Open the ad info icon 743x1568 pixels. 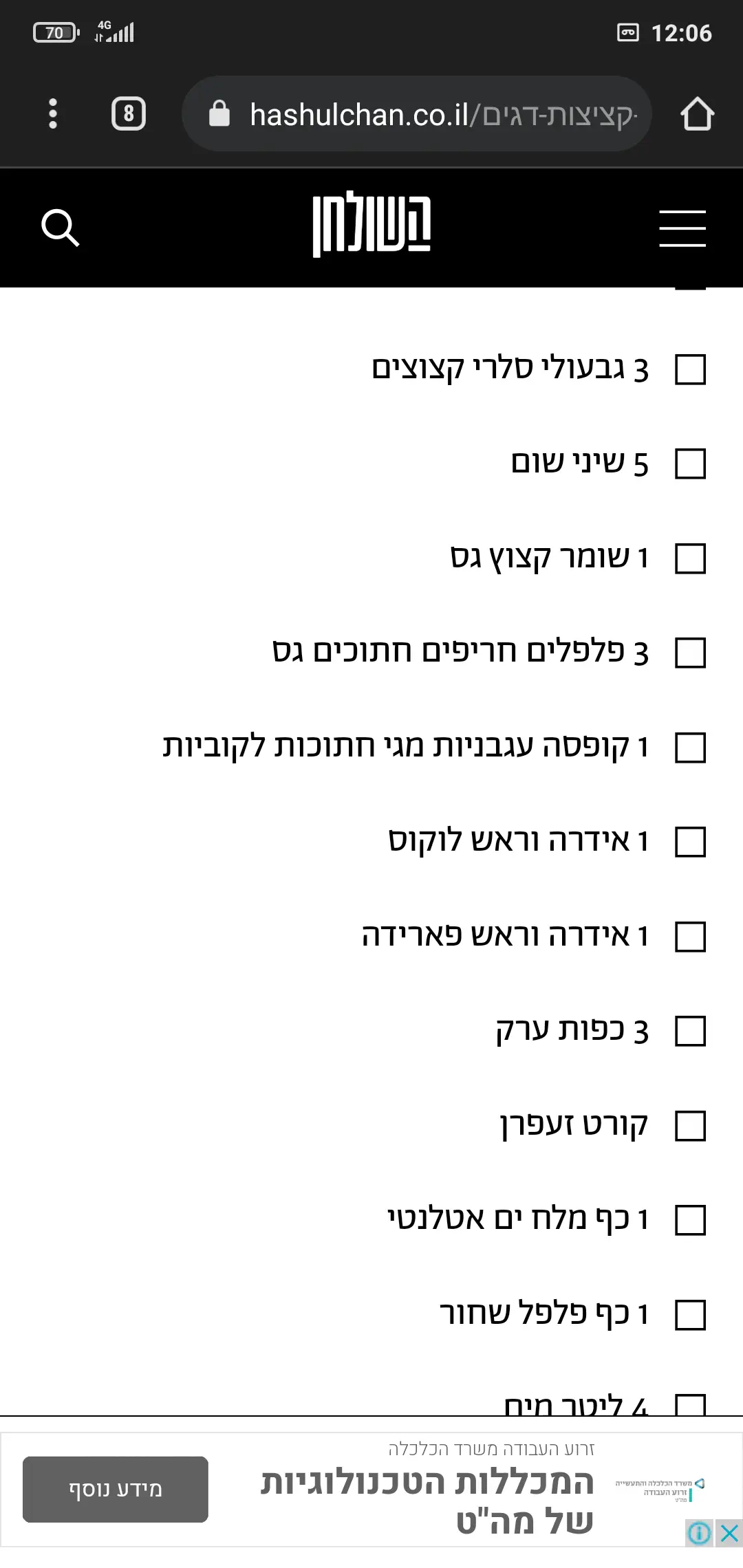pyautogui.click(x=700, y=1533)
